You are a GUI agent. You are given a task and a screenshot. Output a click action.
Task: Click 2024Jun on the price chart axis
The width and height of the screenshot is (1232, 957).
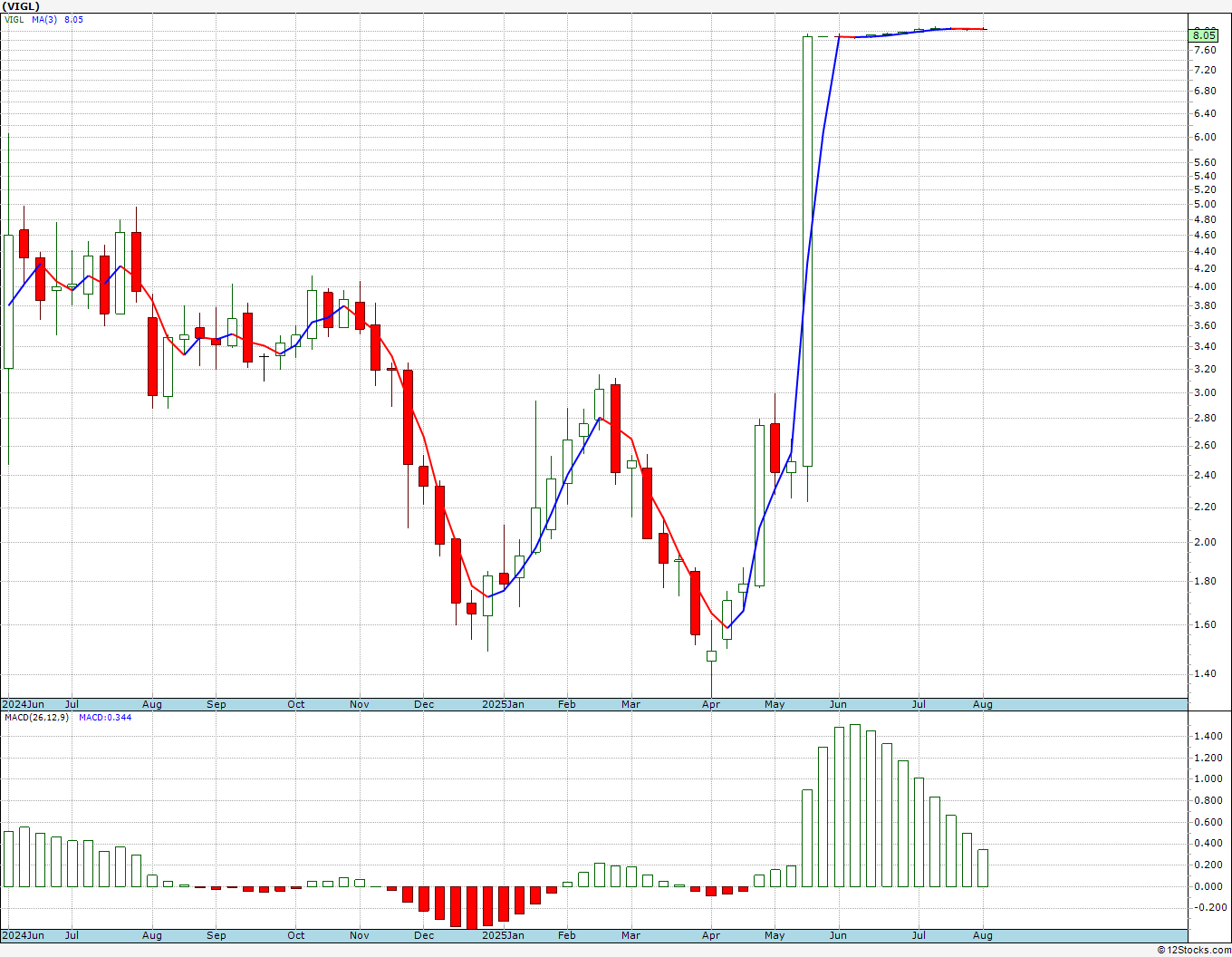coord(23,704)
